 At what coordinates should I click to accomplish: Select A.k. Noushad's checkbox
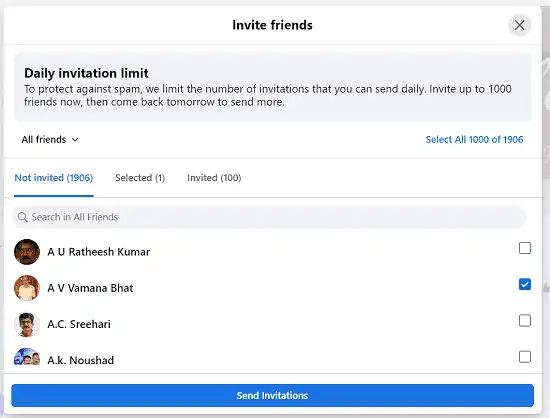(x=525, y=357)
